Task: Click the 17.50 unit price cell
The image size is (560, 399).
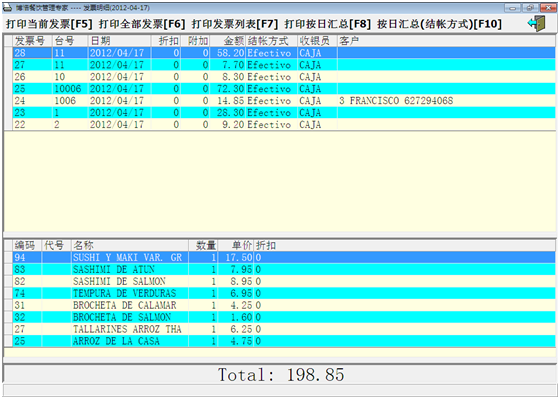Action: [236, 258]
